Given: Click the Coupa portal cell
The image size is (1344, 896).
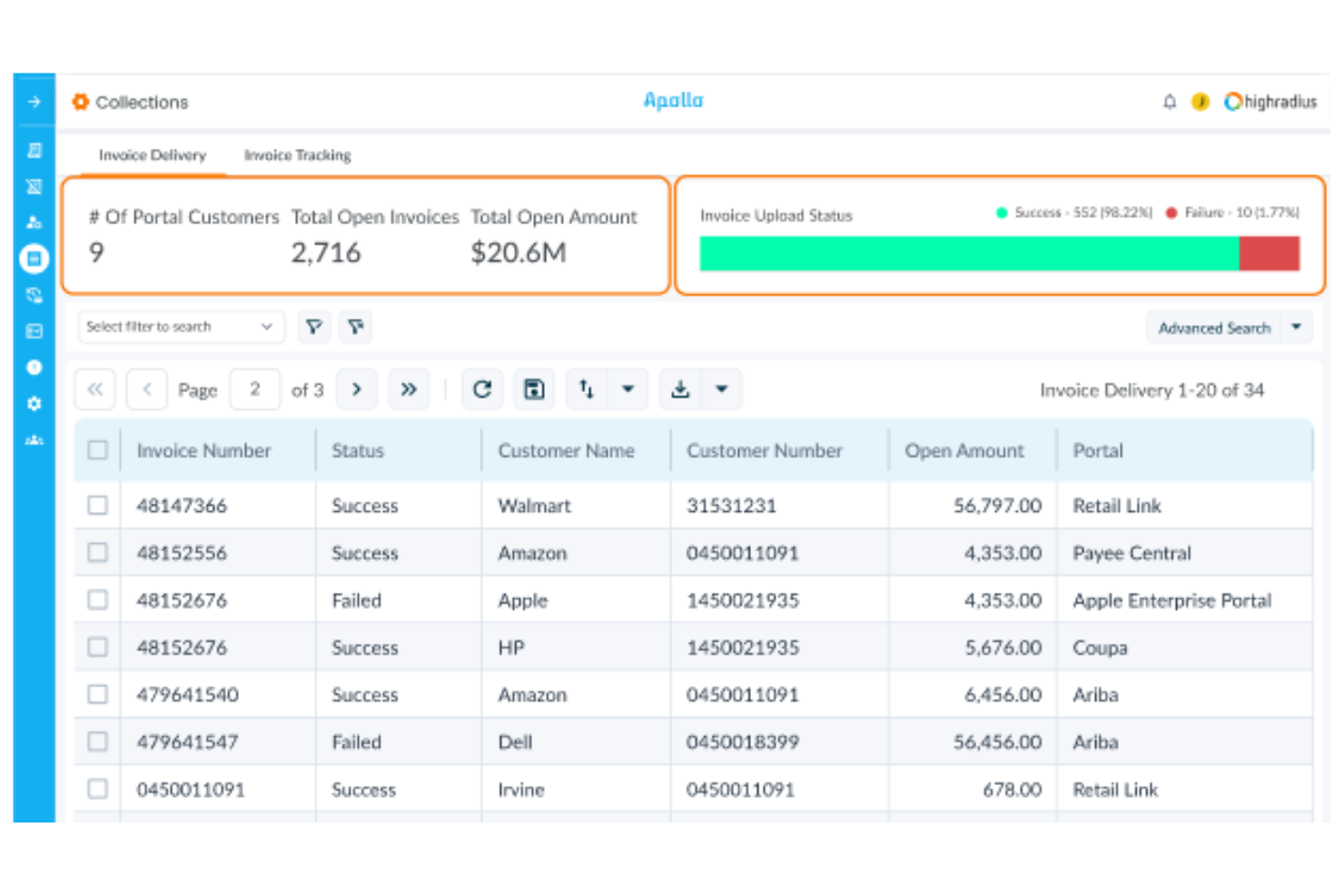Looking at the screenshot, I should [1100, 647].
